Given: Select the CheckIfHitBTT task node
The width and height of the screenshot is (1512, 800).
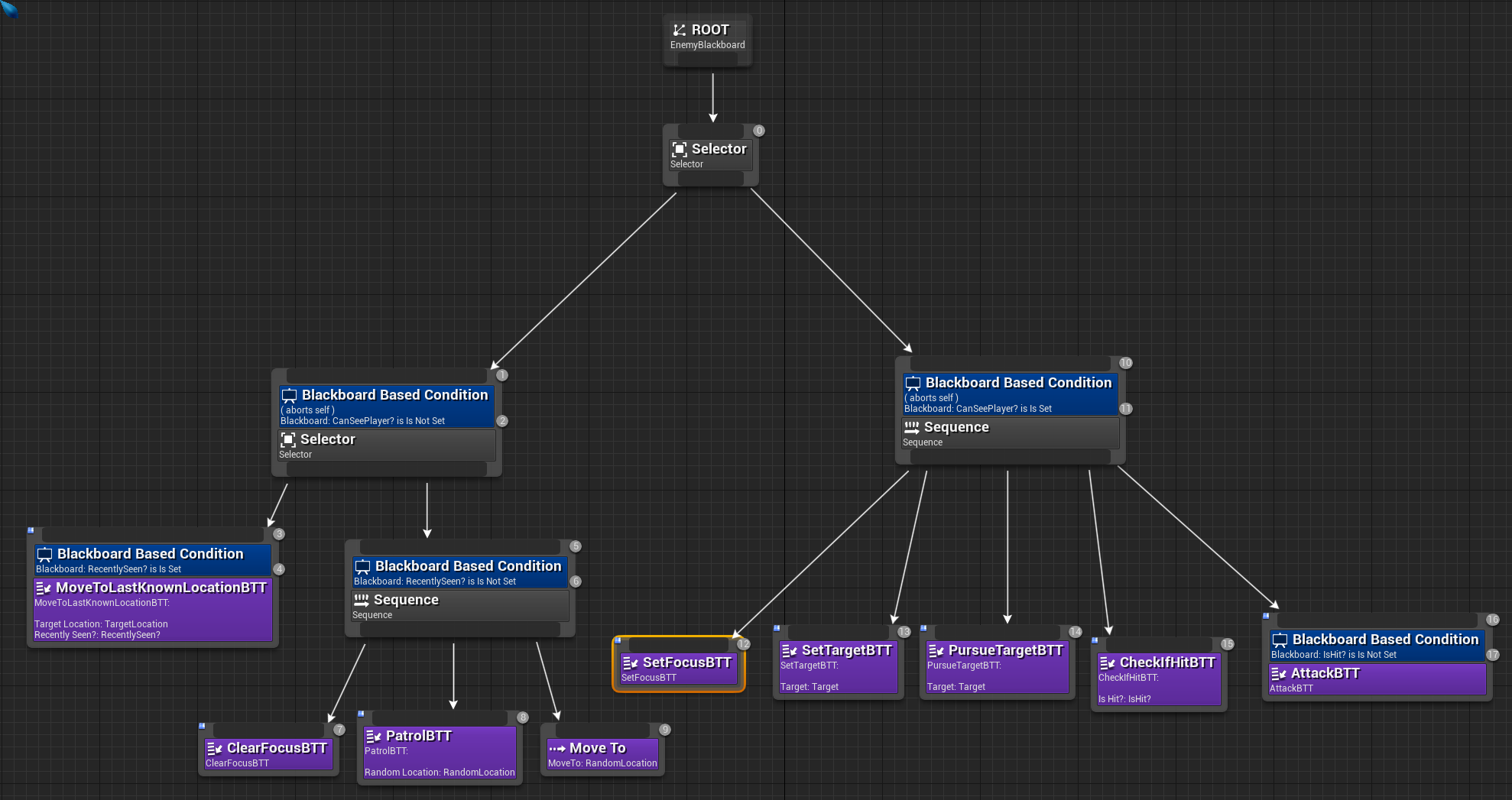Looking at the screenshot, I should point(1159,679).
